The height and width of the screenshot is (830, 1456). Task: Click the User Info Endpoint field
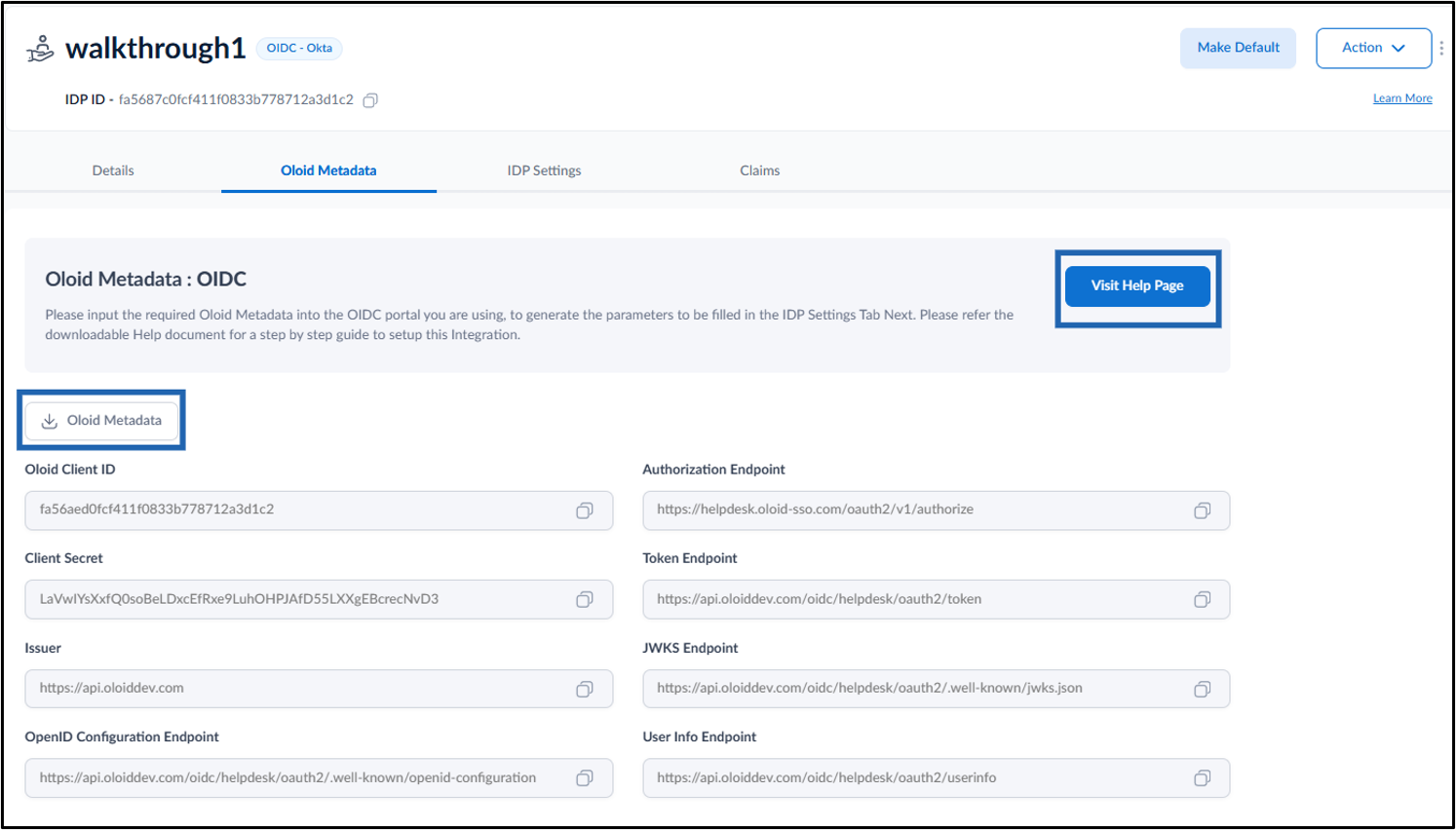936,777
